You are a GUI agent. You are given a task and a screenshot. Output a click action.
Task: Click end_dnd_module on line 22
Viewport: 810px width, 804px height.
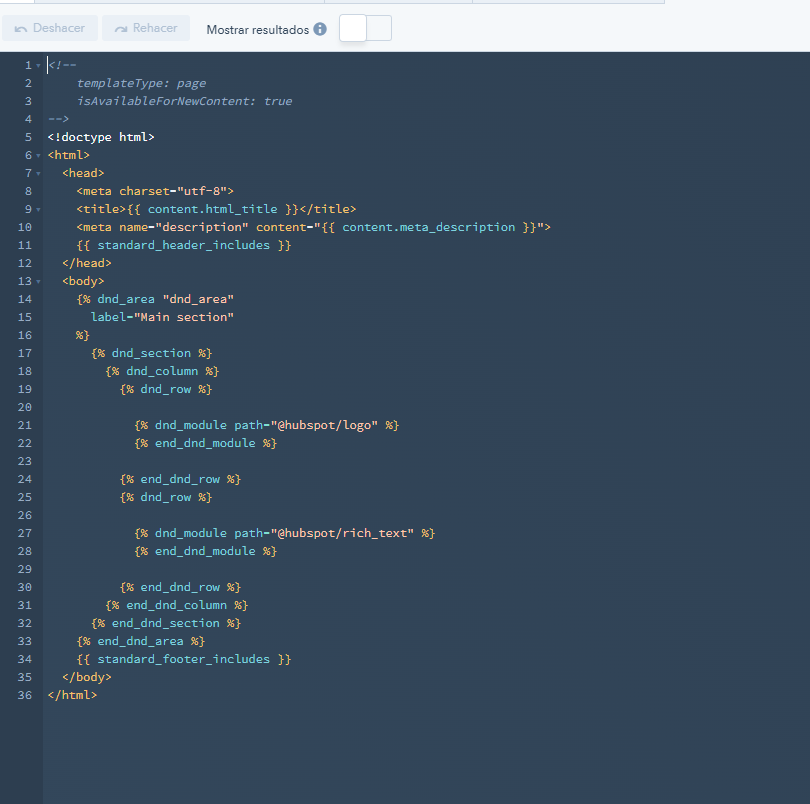pyautogui.click(x=206, y=443)
